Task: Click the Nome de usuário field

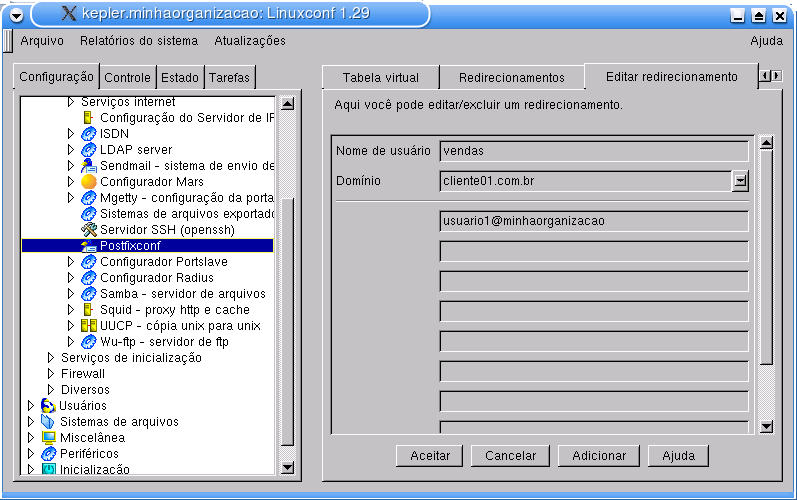Action: [594, 151]
